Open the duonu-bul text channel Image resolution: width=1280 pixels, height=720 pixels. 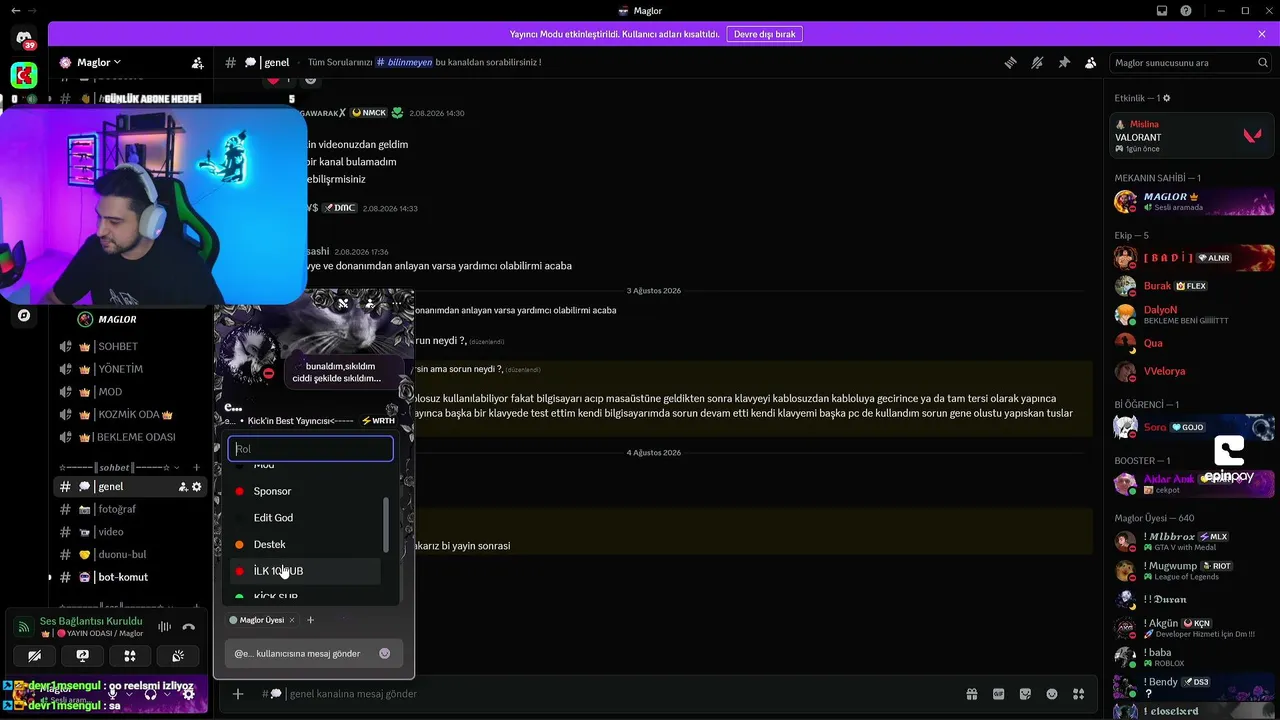click(130, 555)
